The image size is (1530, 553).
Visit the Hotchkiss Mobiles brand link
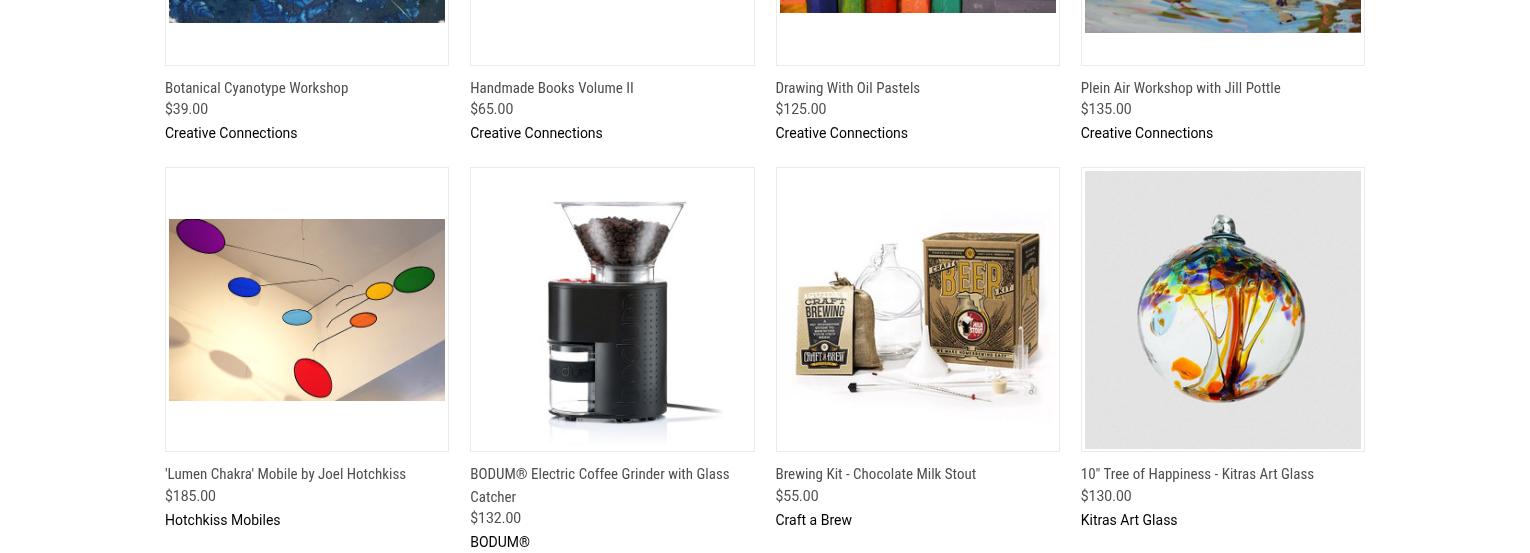click(222, 520)
